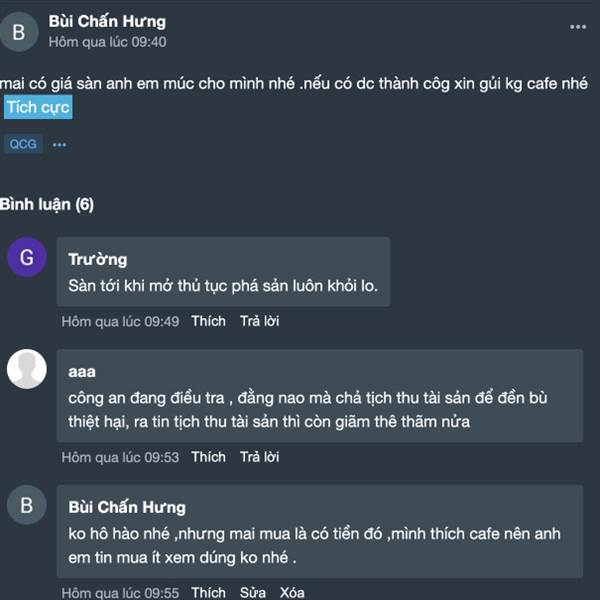Delete your comment using Xóa
600x600 pixels.
coord(292,592)
